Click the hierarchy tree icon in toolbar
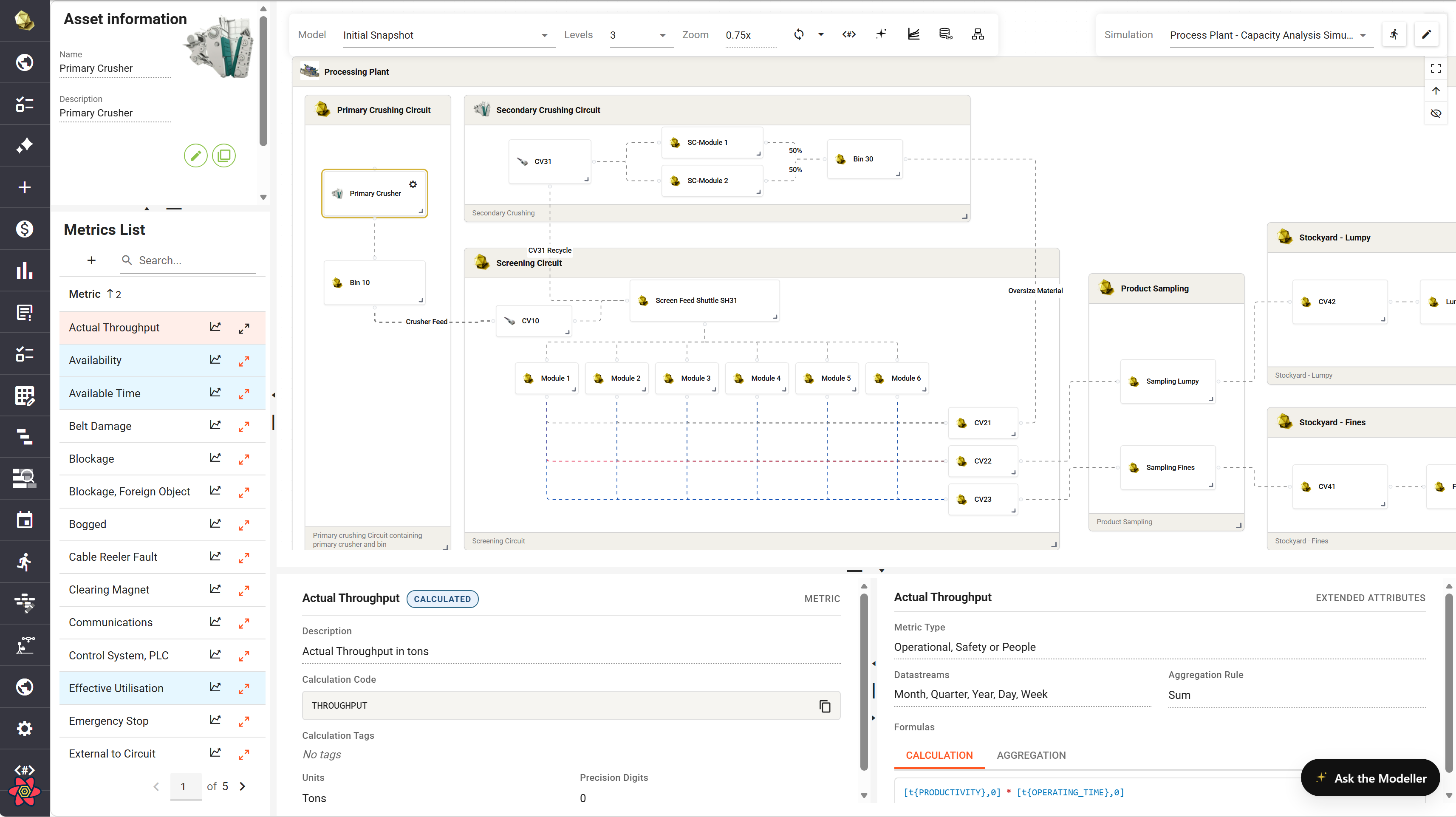The image size is (1456, 817). click(x=978, y=34)
